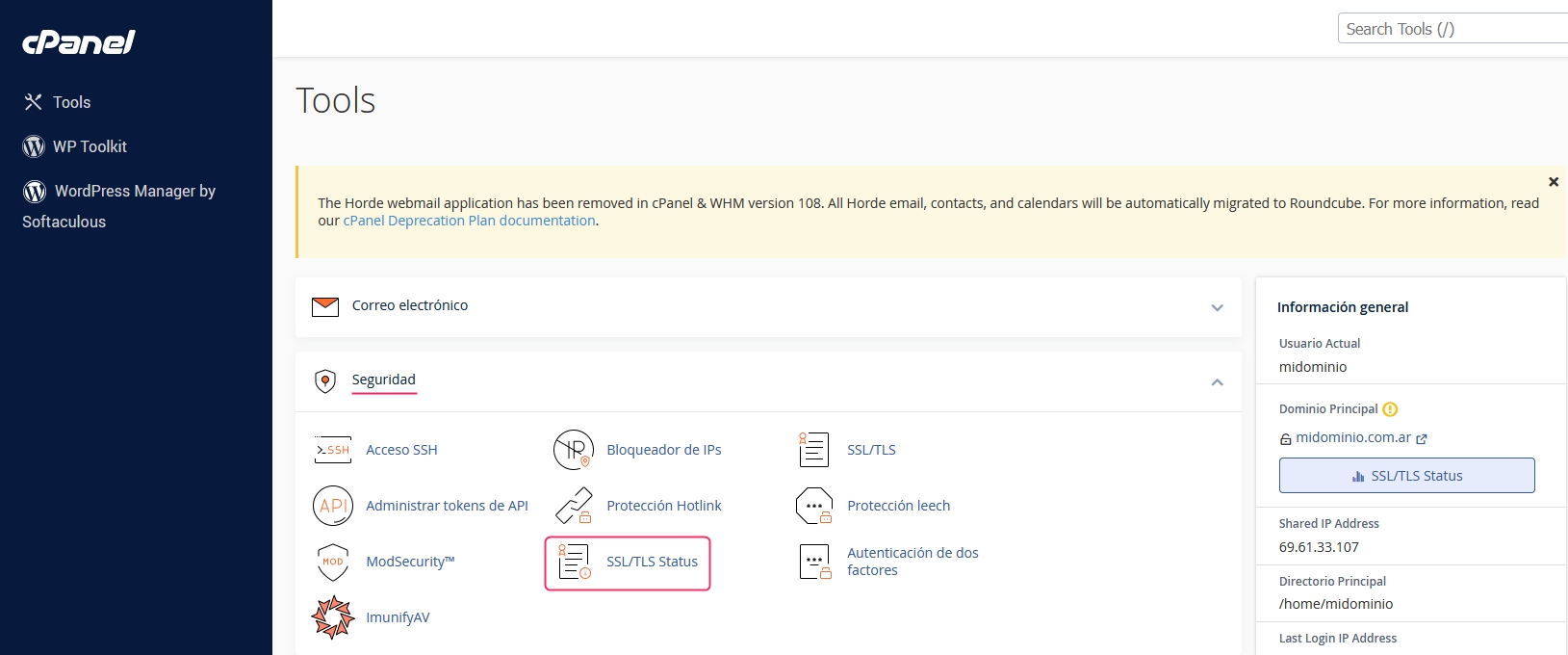Viewport: 1568px width, 655px height.
Task: Open the ModSecurity shield icon
Action: (333, 562)
